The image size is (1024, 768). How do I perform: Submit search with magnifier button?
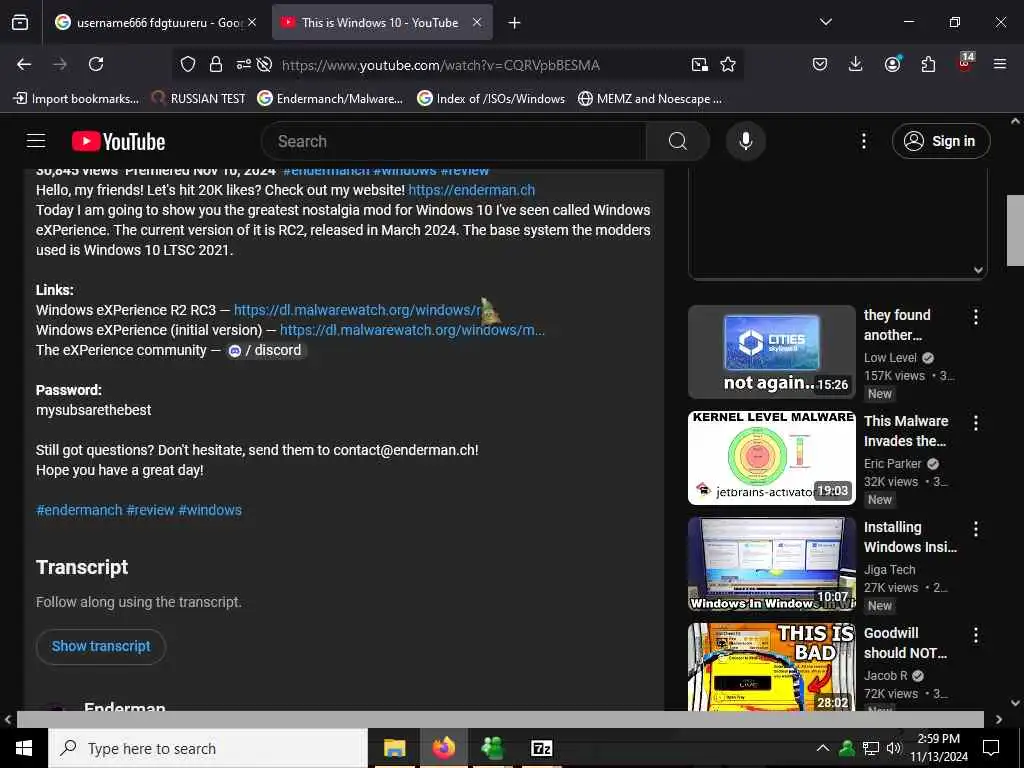coord(677,141)
